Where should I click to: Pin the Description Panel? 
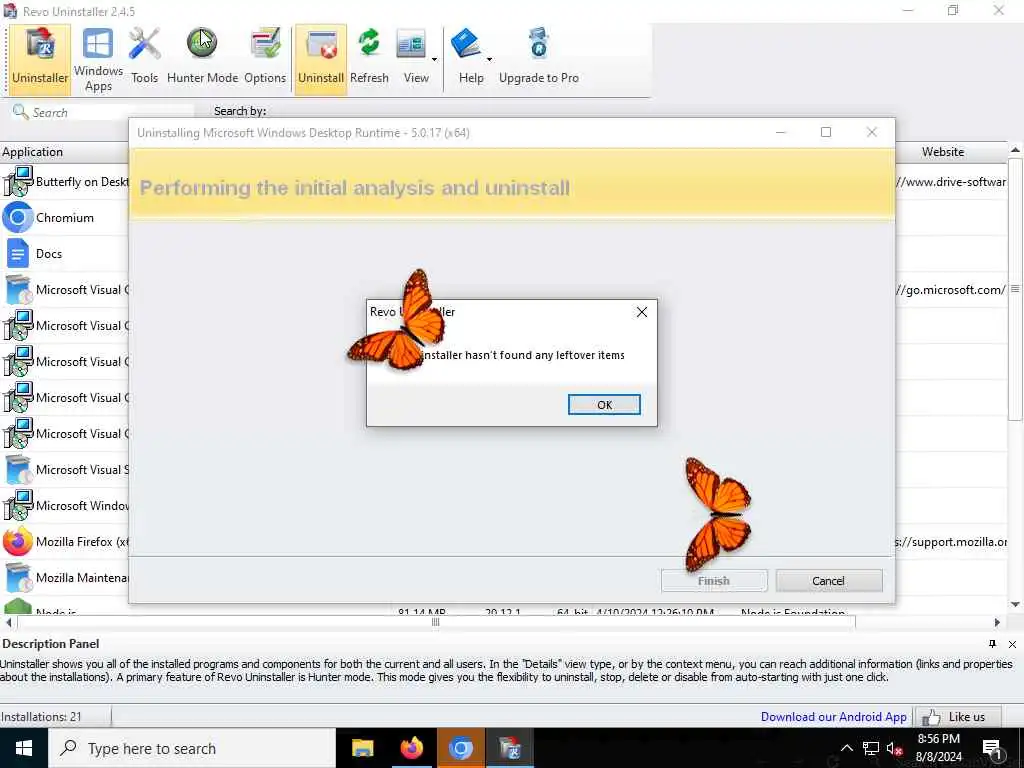pyautogui.click(x=993, y=644)
